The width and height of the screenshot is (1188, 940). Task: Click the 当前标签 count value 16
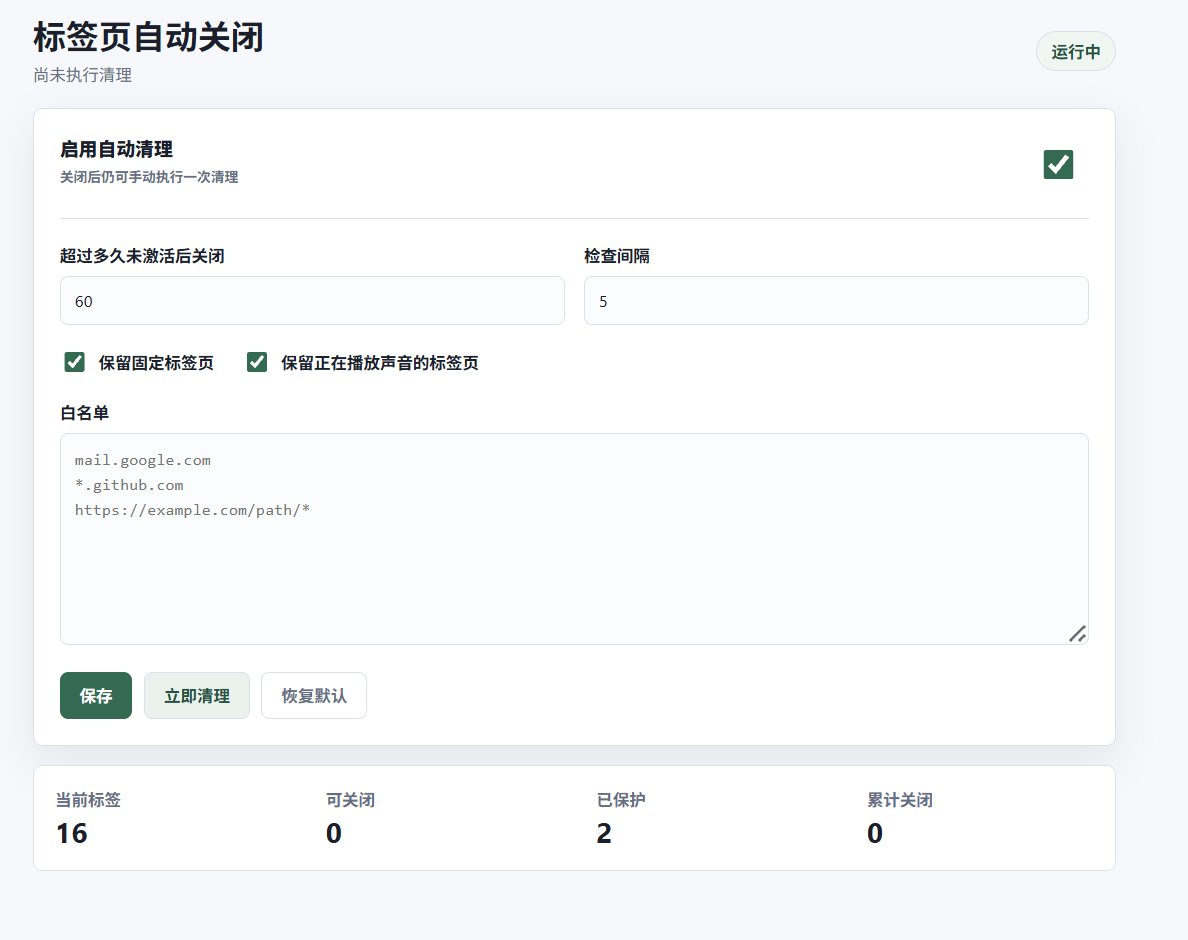pos(72,833)
